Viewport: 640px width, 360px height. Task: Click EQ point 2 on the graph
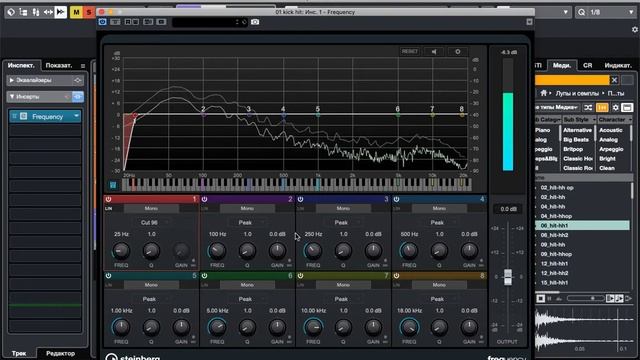[x=204, y=115]
